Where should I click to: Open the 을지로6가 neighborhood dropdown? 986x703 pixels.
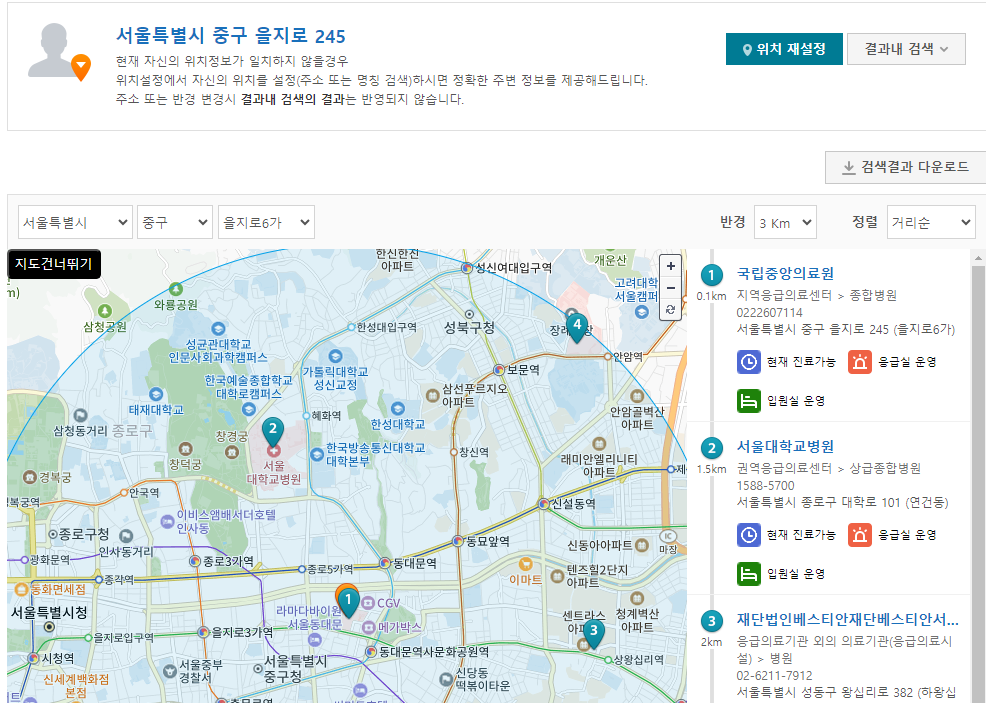tap(266, 222)
